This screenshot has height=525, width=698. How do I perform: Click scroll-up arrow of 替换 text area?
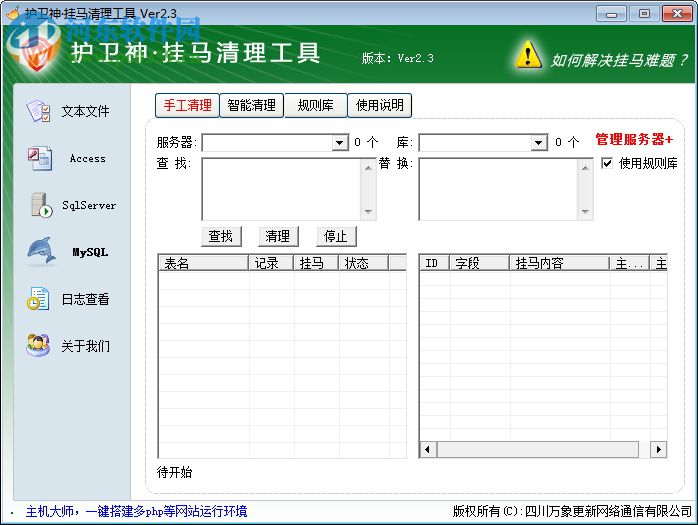click(x=585, y=168)
